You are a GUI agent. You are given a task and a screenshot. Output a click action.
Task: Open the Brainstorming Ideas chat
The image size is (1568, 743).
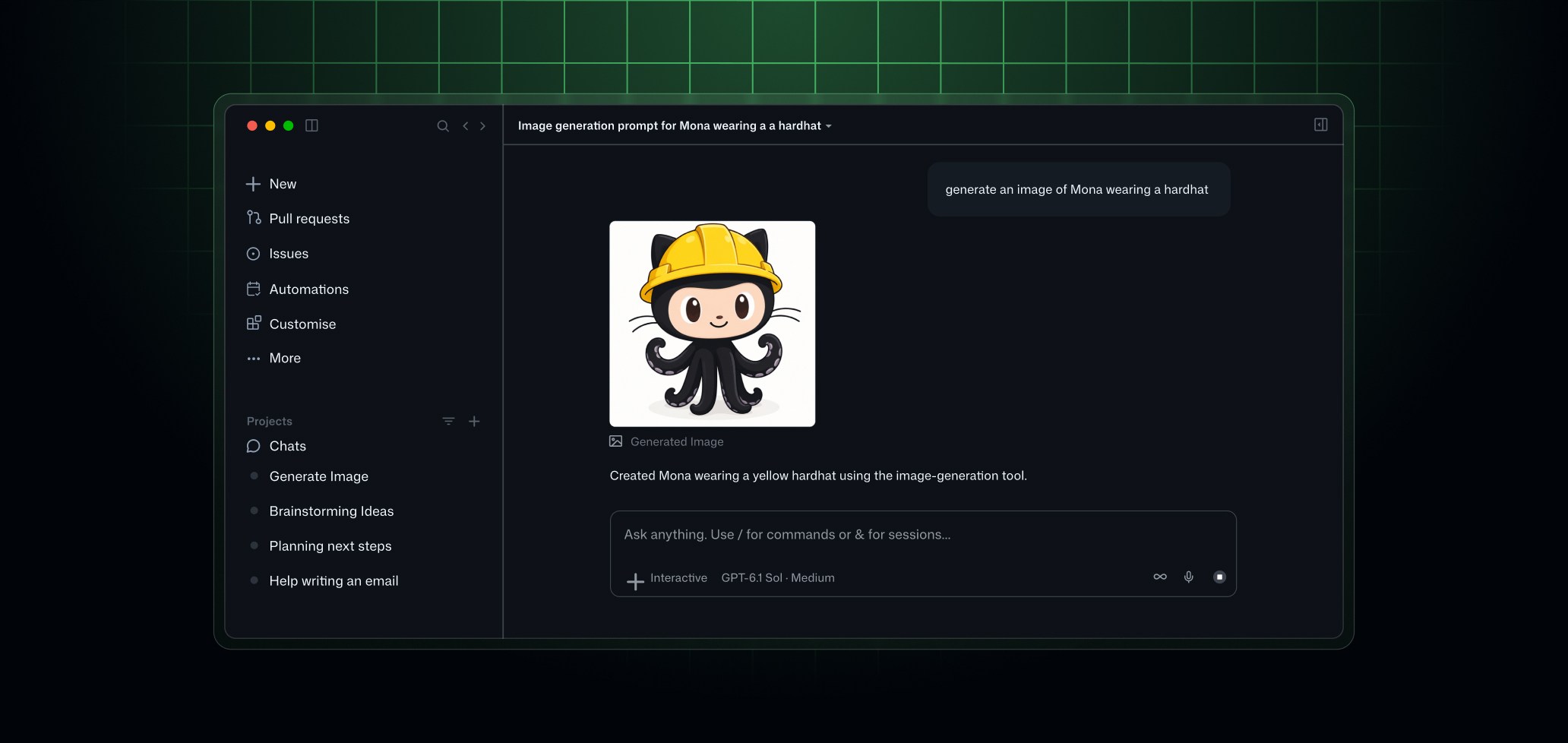pos(331,511)
